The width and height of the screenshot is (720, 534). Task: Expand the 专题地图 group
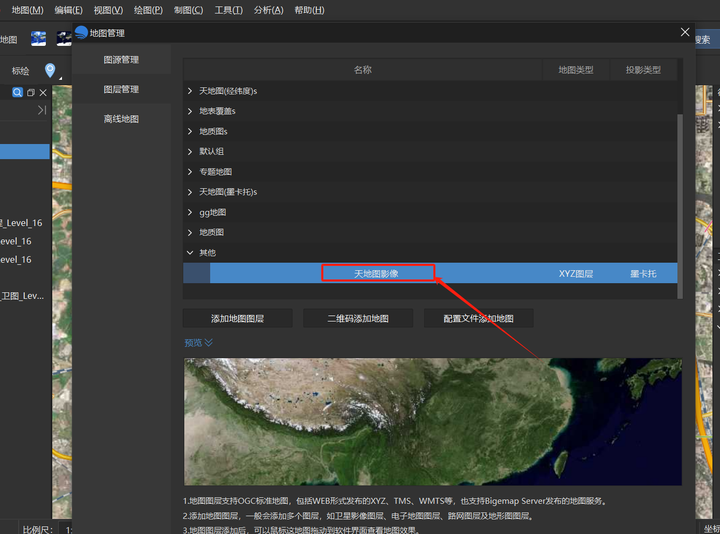point(190,172)
